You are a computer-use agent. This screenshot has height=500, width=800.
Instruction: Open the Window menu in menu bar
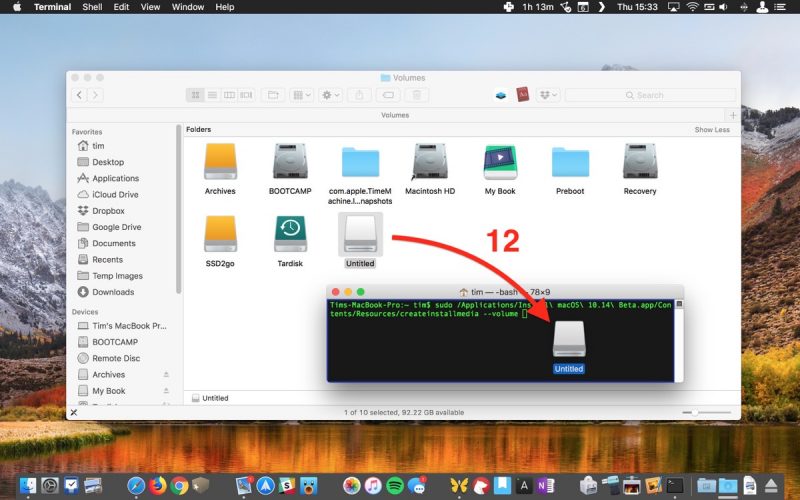(x=188, y=7)
